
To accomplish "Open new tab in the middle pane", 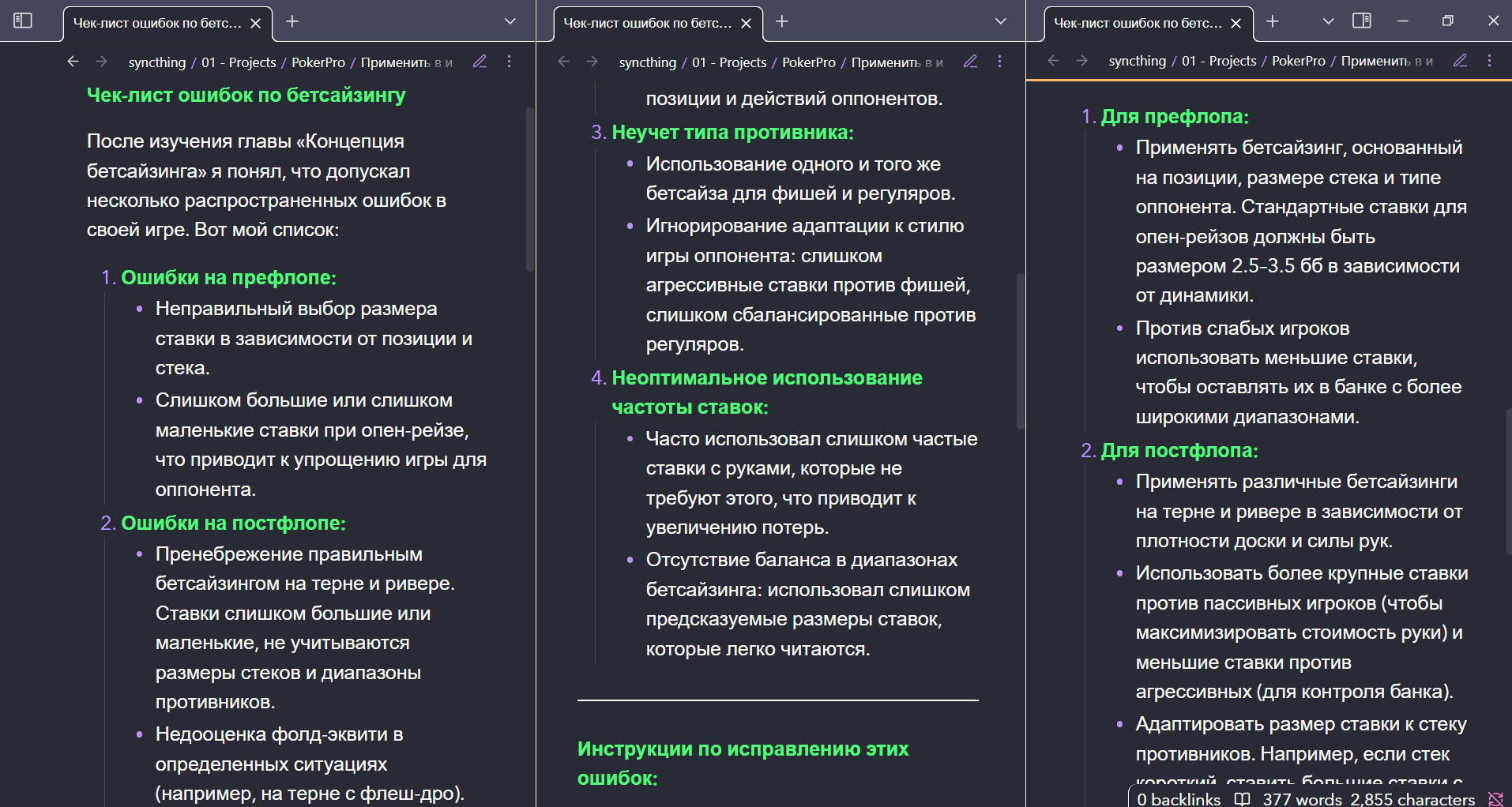I will (782, 21).
